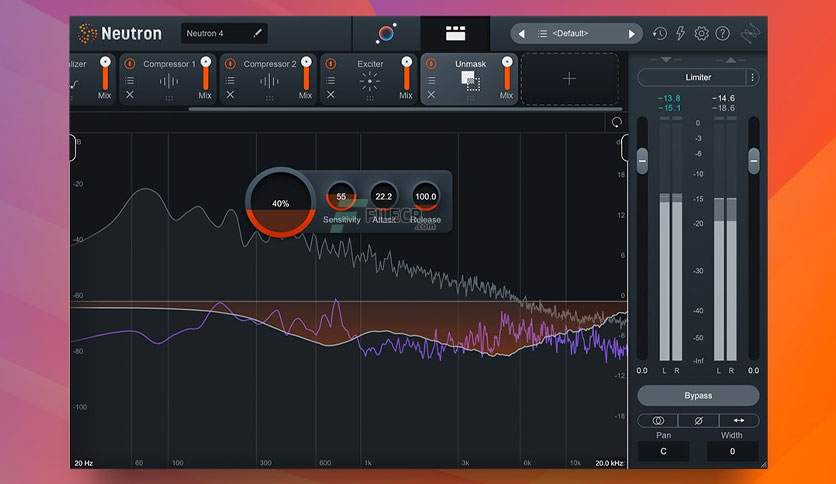The height and width of the screenshot is (484, 836).
Task: Click the input peak reading -13.8
Action: 669,98
